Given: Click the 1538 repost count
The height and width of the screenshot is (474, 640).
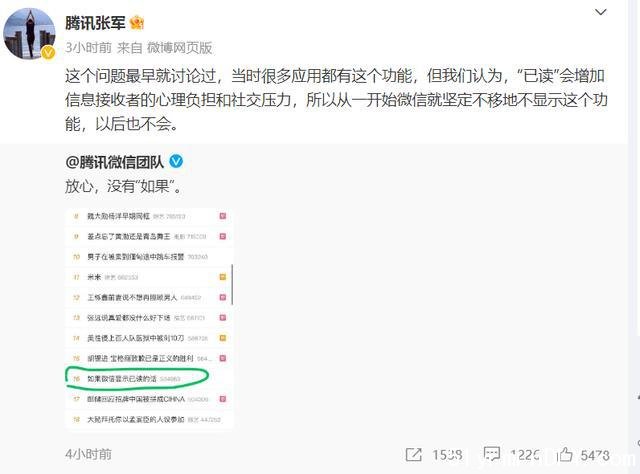Looking at the screenshot, I should click(x=447, y=455).
